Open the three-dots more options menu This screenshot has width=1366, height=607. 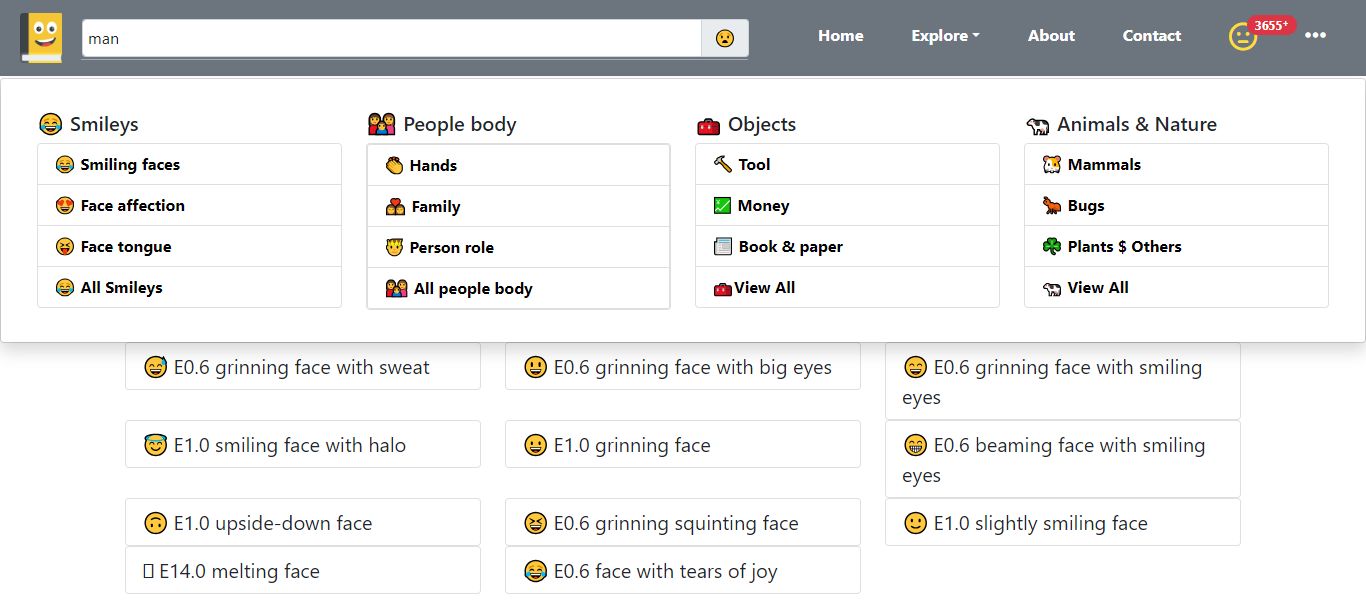[1315, 36]
